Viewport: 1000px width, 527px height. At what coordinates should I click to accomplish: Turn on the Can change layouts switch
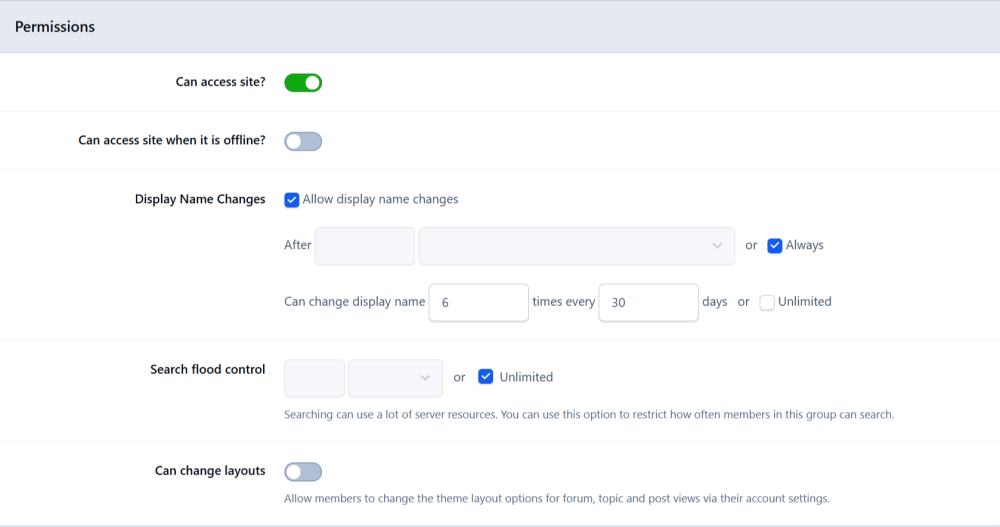[x=303, y=472]
